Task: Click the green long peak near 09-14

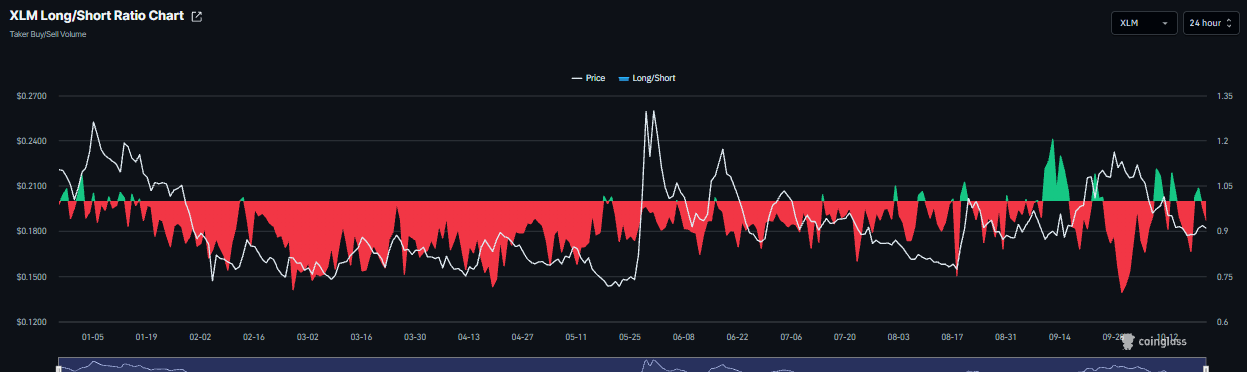Action: point(1052,141)
